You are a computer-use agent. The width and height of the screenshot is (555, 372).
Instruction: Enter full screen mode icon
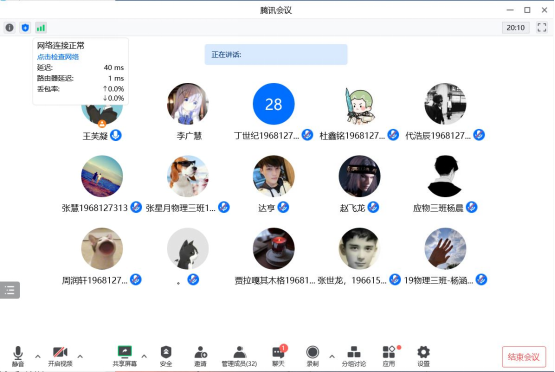pos(542,28)
